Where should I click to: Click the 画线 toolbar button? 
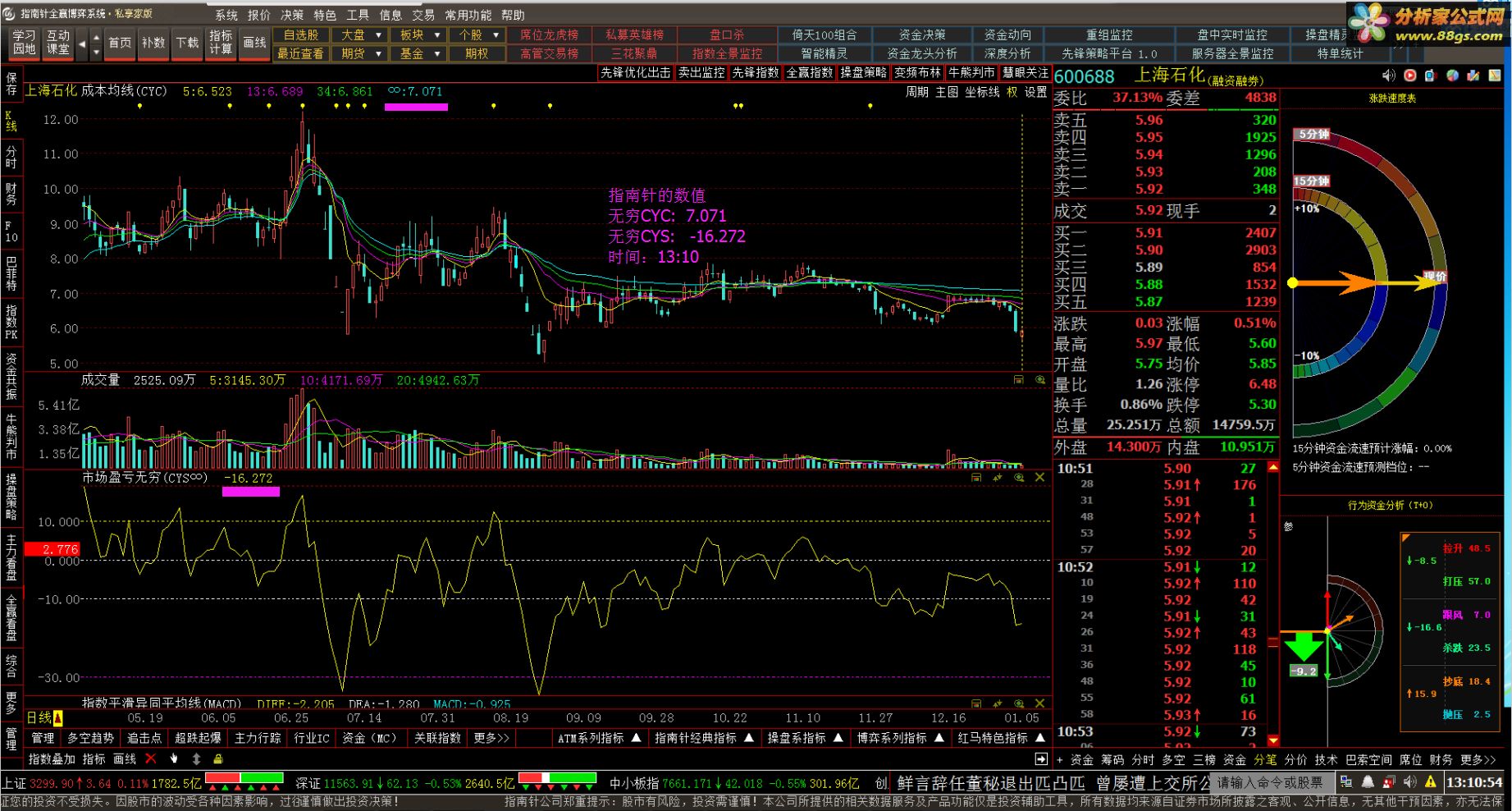[x=254, y=43]
